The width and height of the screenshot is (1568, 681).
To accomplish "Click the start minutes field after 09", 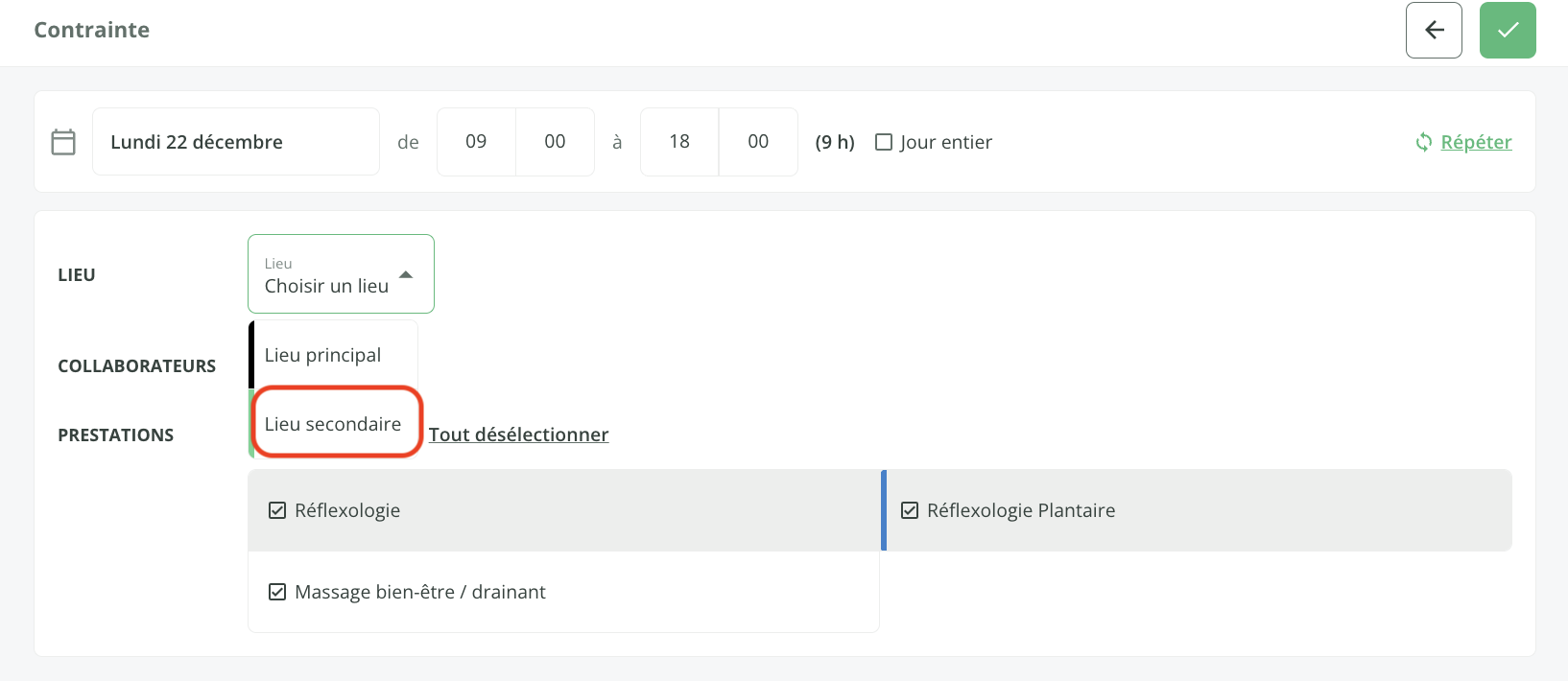I will click(x=555, y=142).
